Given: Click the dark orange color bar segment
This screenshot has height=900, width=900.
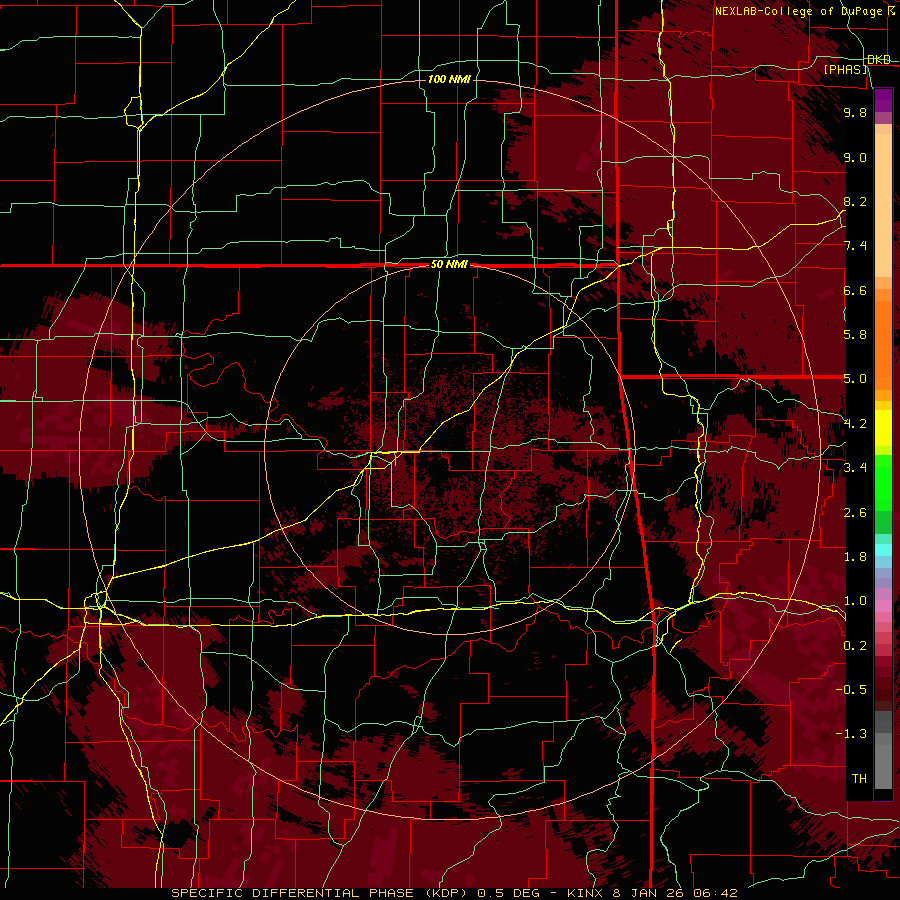Looking at the screenshot, I should click(x=883, y=345).
